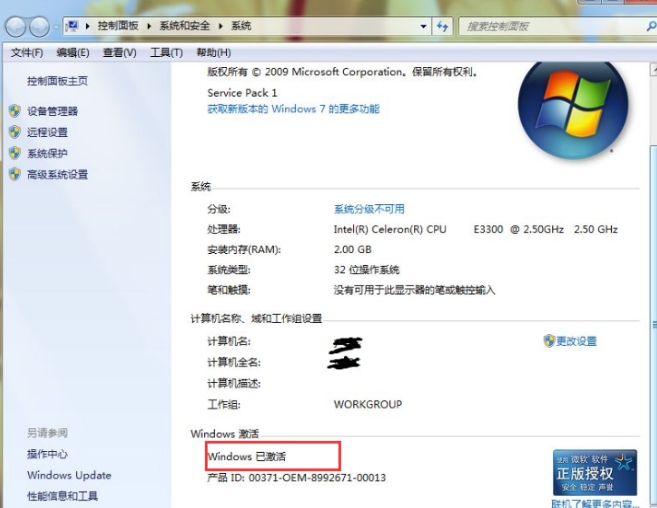
Task: Select 系统 in the address breadcrumb
Action: tap(241, 26)
